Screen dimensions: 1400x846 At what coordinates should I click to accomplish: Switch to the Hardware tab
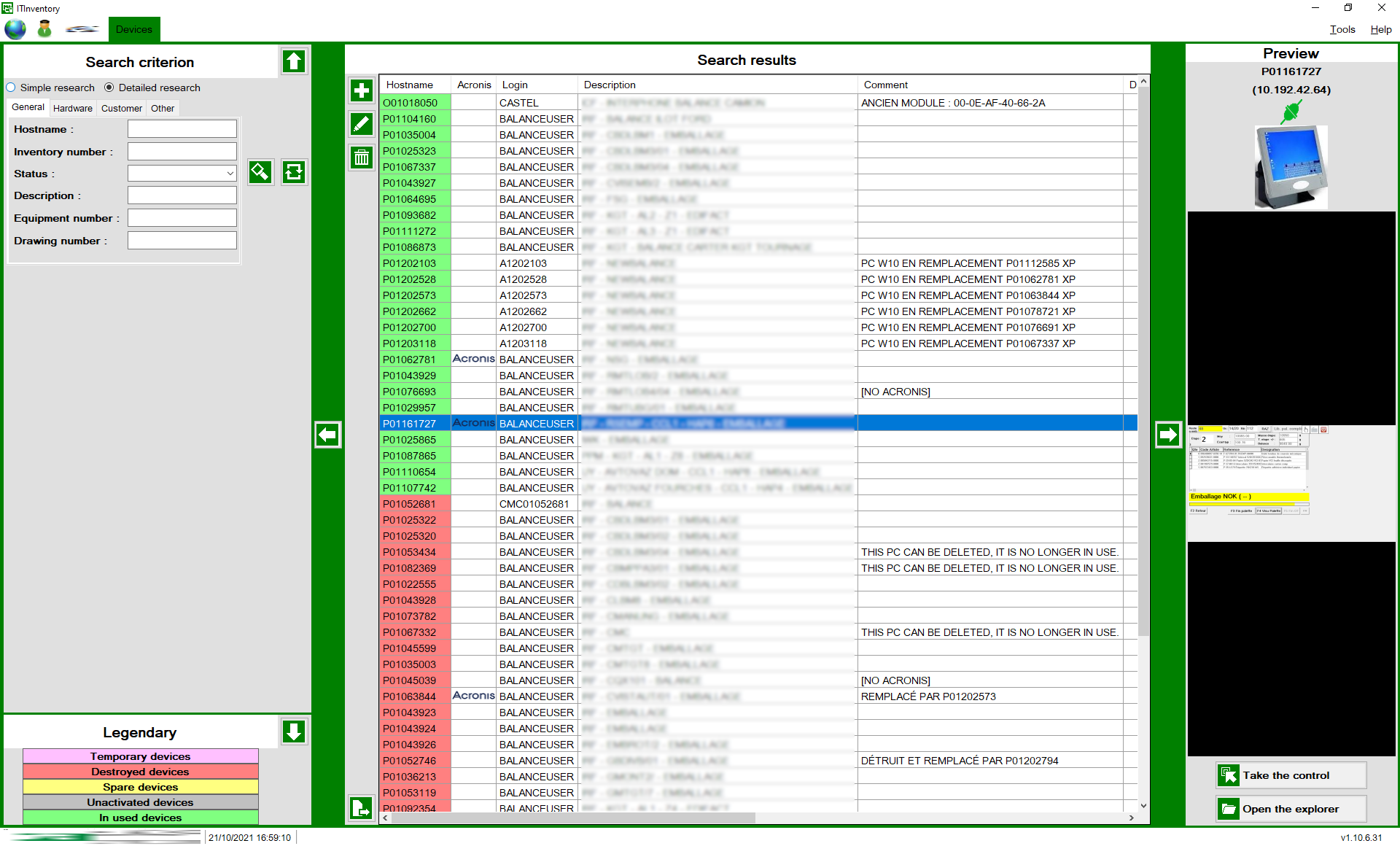click(73, 108)
